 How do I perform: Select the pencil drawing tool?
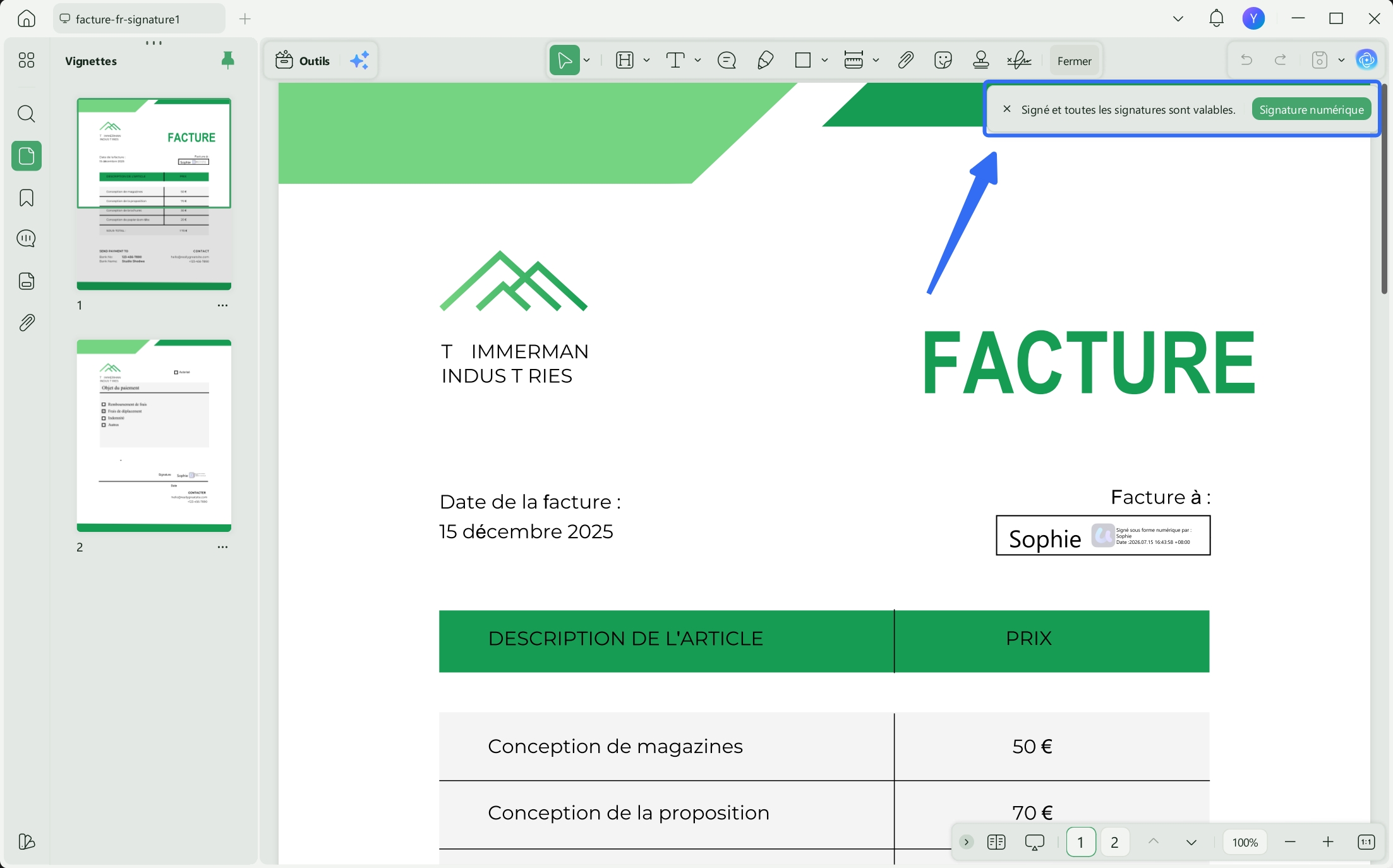765,61
